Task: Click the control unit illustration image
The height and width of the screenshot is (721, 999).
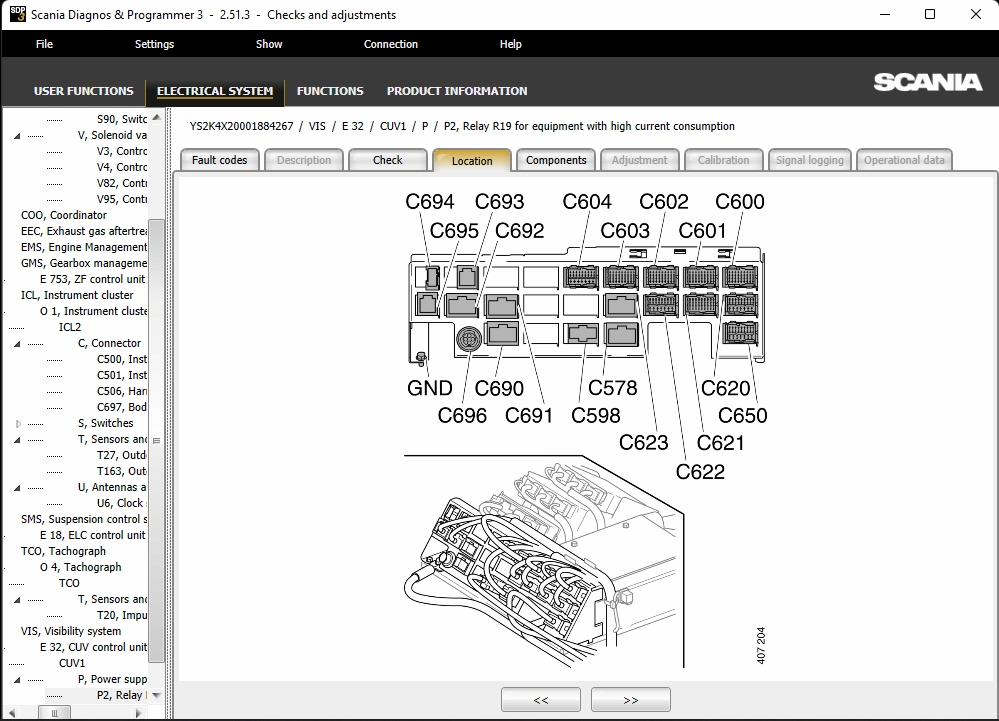Action: tap(544, 561)
